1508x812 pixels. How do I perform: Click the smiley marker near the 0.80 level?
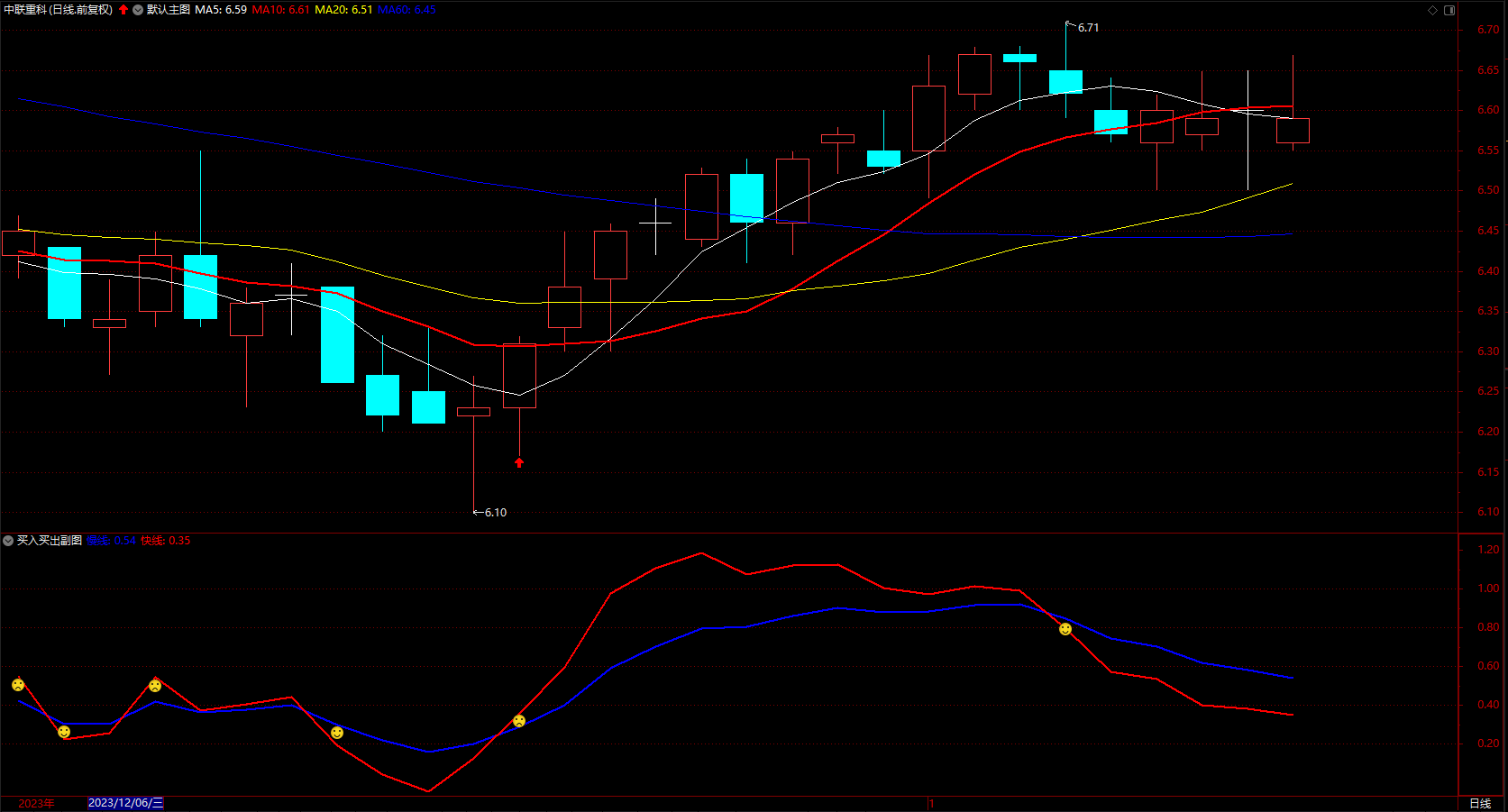point(1065,629)
